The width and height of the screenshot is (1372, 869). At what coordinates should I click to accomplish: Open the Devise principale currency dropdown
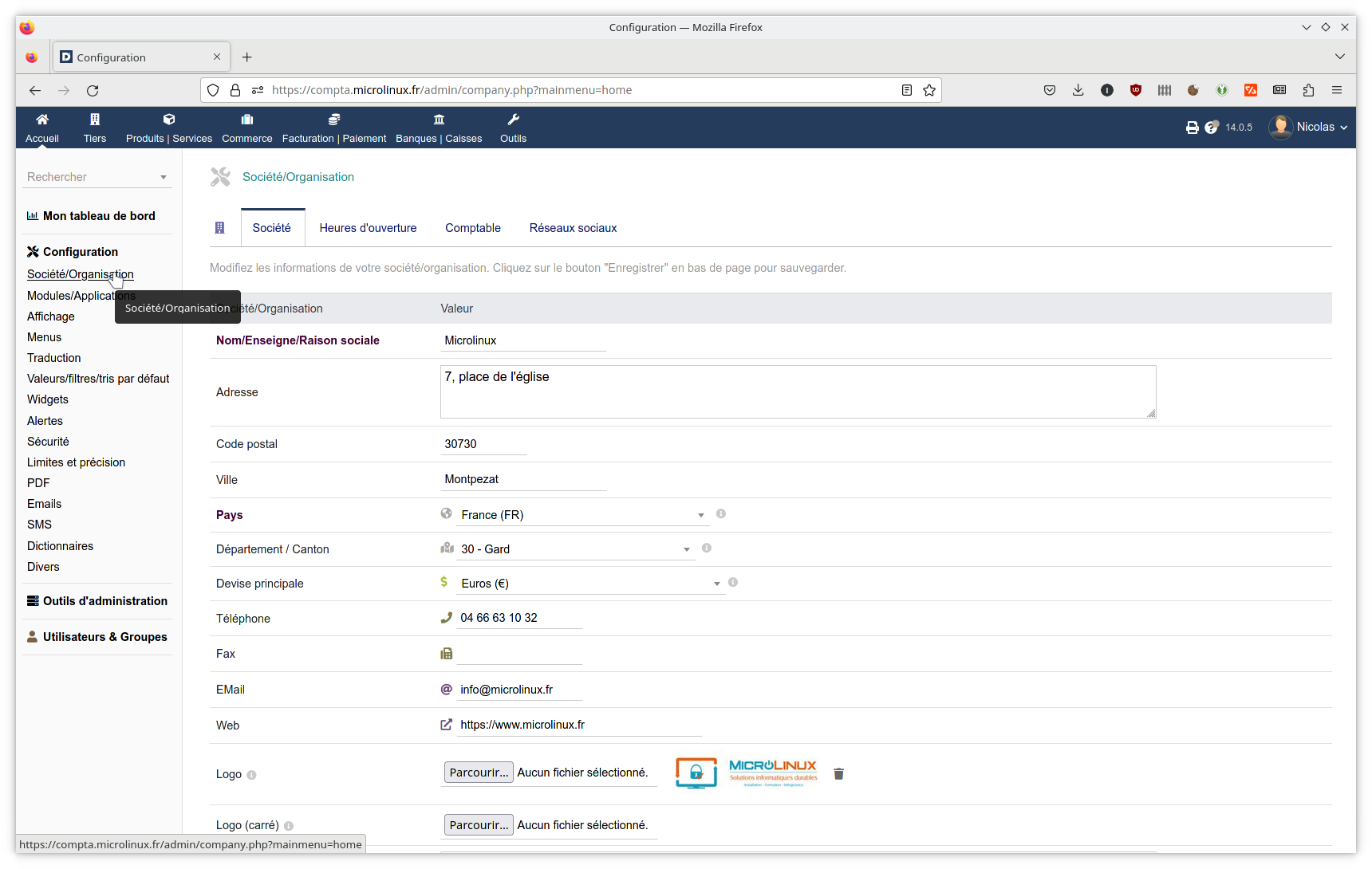click(x=590, y=584)
